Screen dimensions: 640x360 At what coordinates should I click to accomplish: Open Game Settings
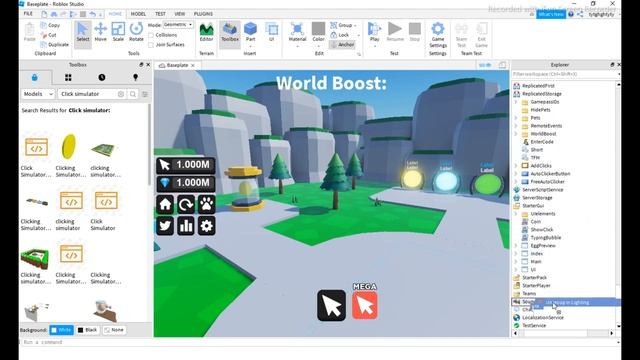click(x=438, y=35)
